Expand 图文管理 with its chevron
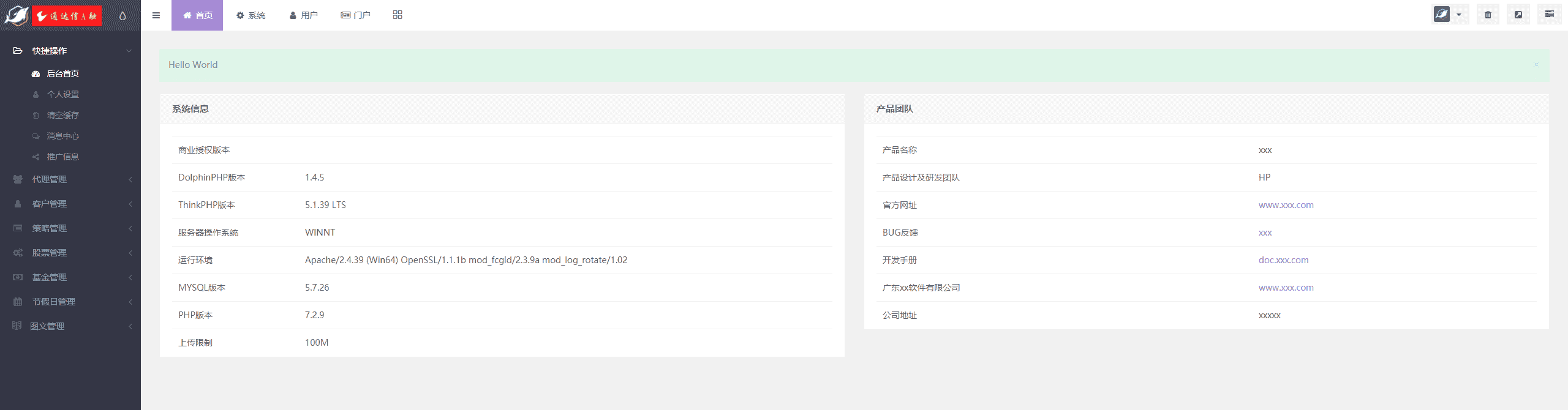This screenshot has width=1568, height=410. click(130, 326)
